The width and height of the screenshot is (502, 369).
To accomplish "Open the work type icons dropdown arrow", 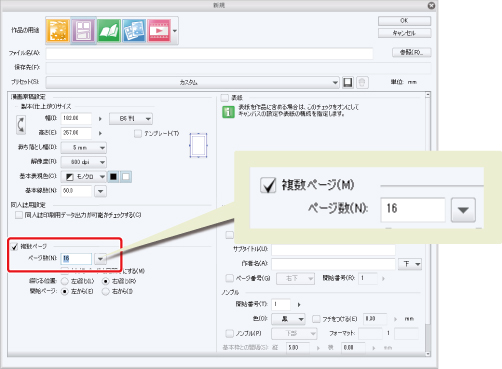I will (x=175, y=31).
